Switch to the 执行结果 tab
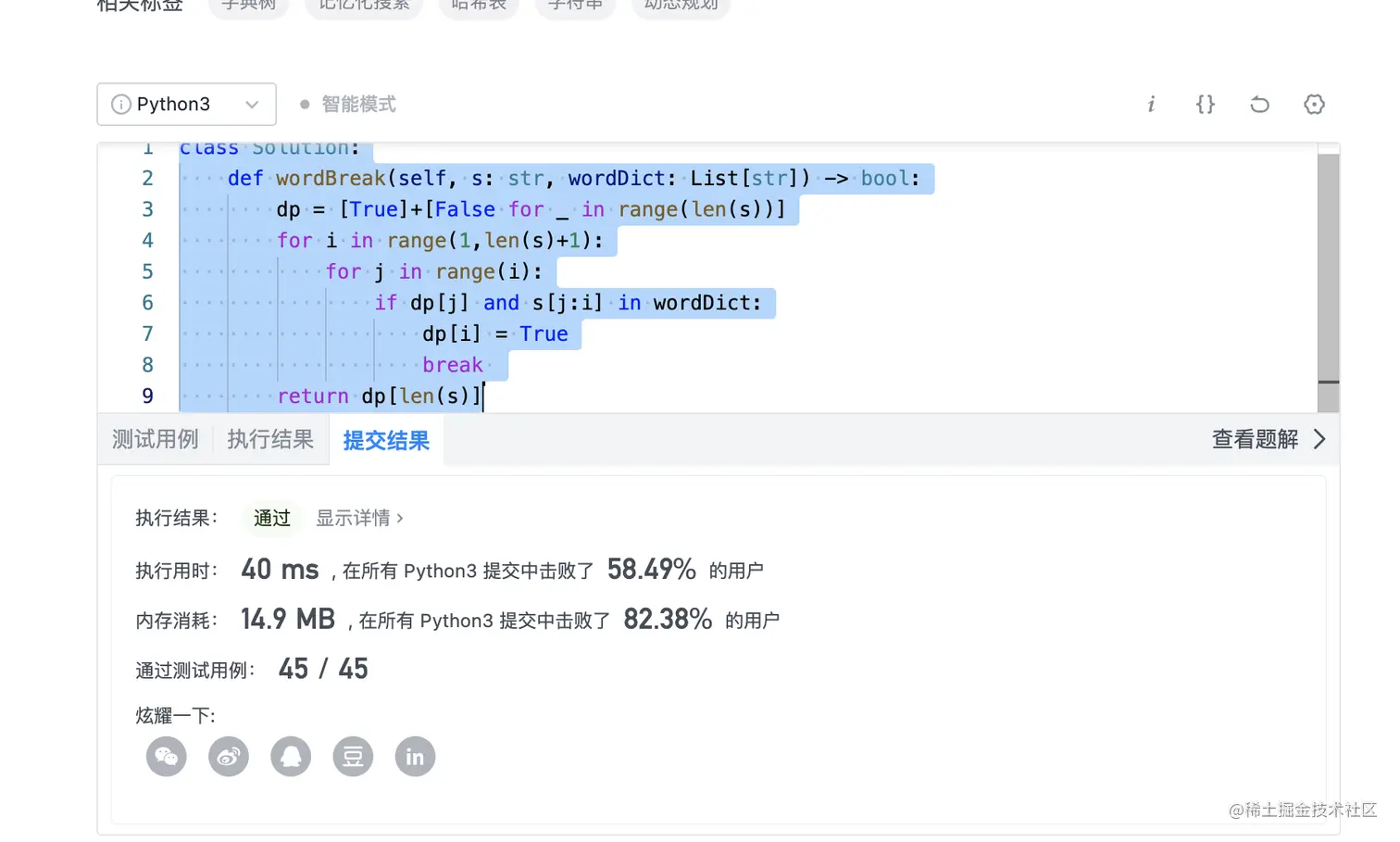Viewport: 1400px width, 842px height. [270, 439]
